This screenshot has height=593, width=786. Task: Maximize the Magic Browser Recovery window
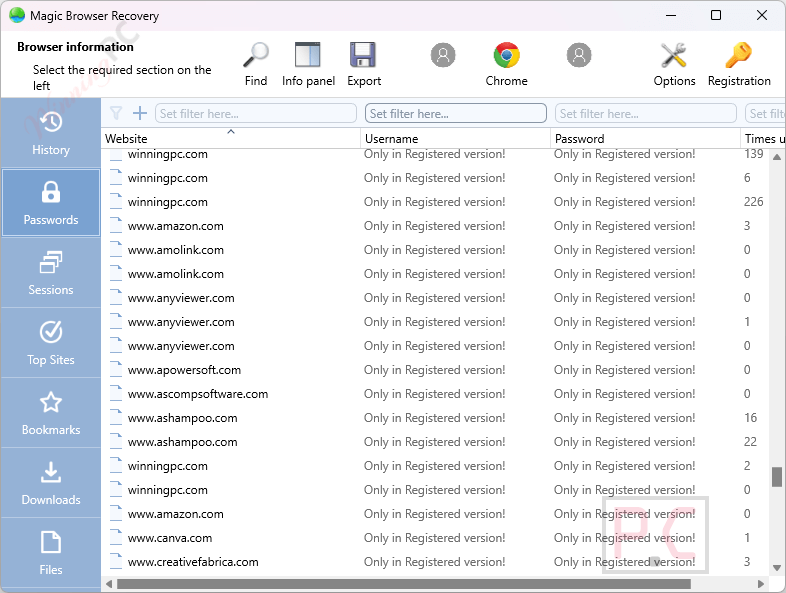716,16
